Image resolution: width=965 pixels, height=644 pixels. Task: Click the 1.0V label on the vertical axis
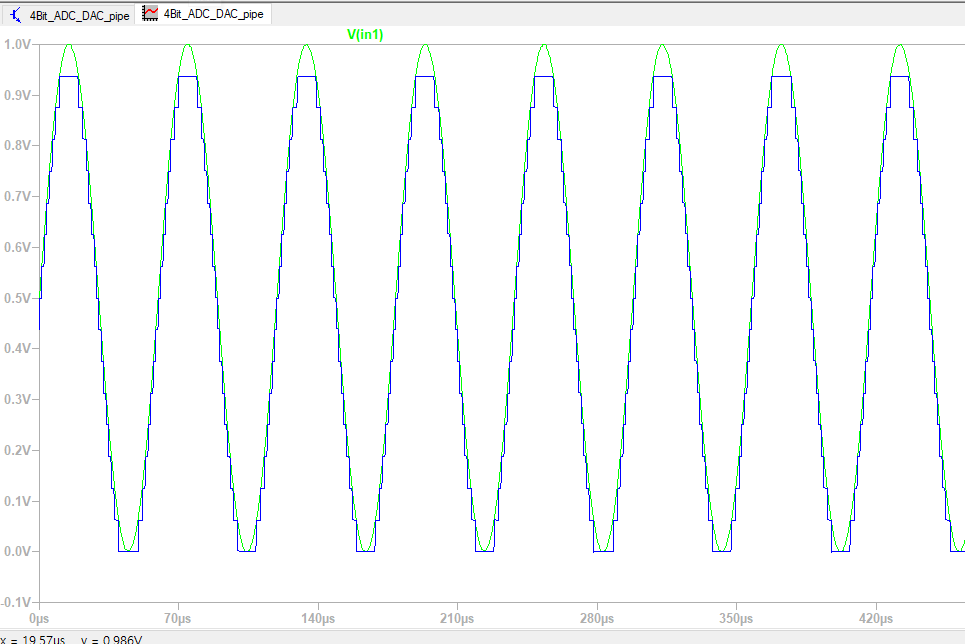point(19,44)
